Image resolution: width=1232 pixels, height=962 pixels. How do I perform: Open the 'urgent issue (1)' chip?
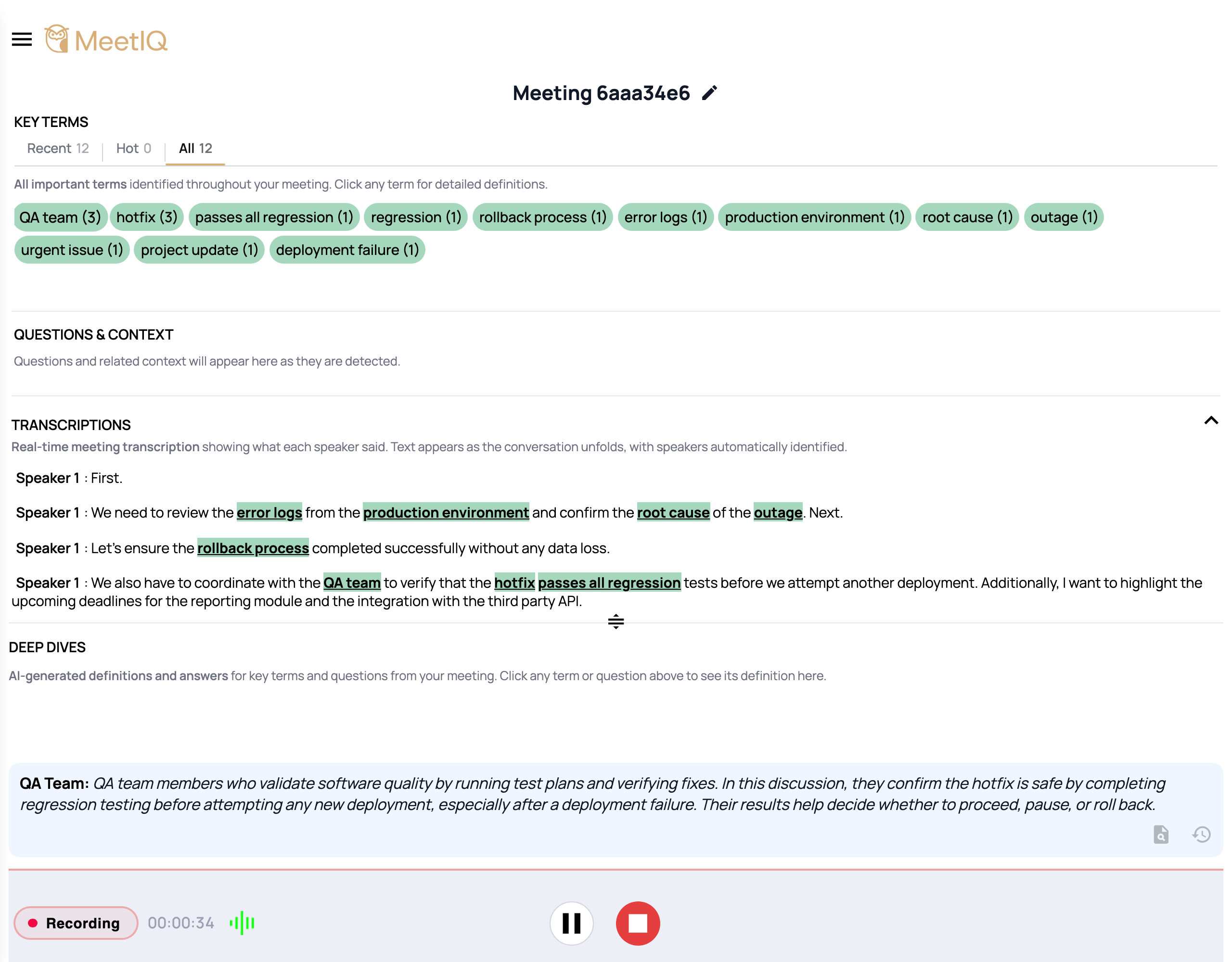72,250
